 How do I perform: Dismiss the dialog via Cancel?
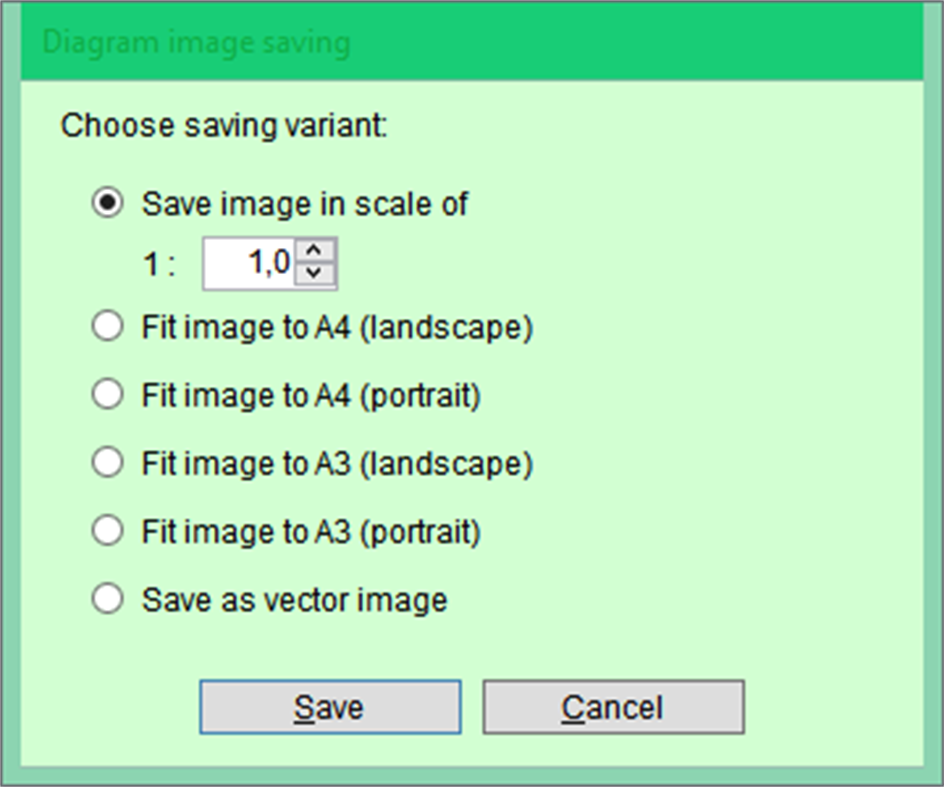613,706
